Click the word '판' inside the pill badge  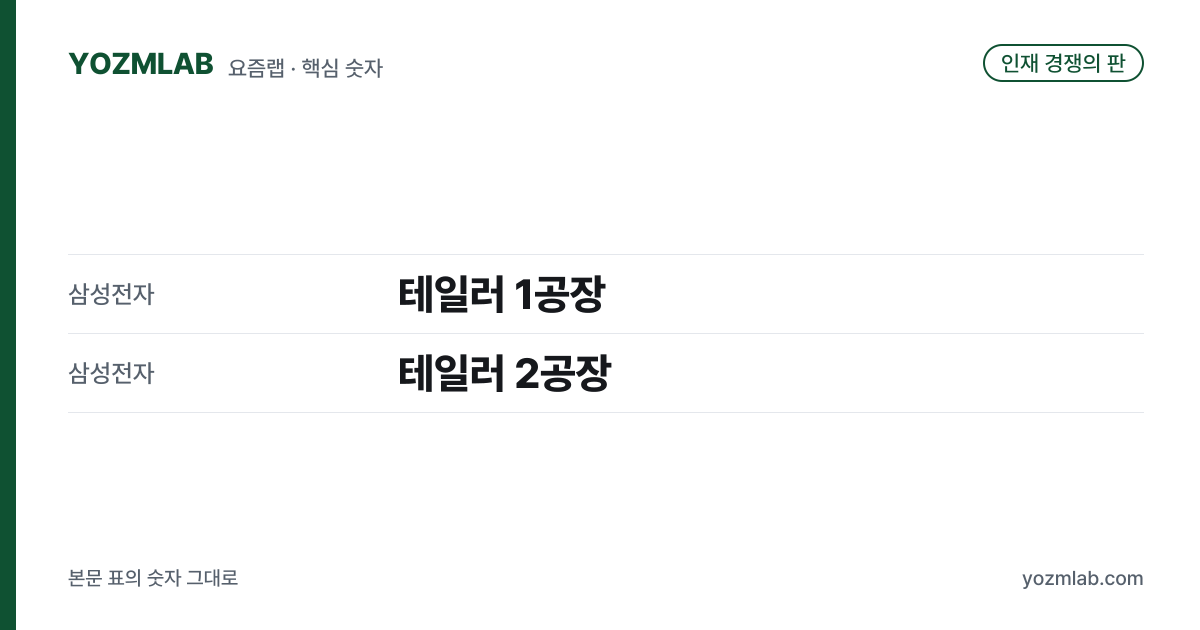pos(1117,63)
